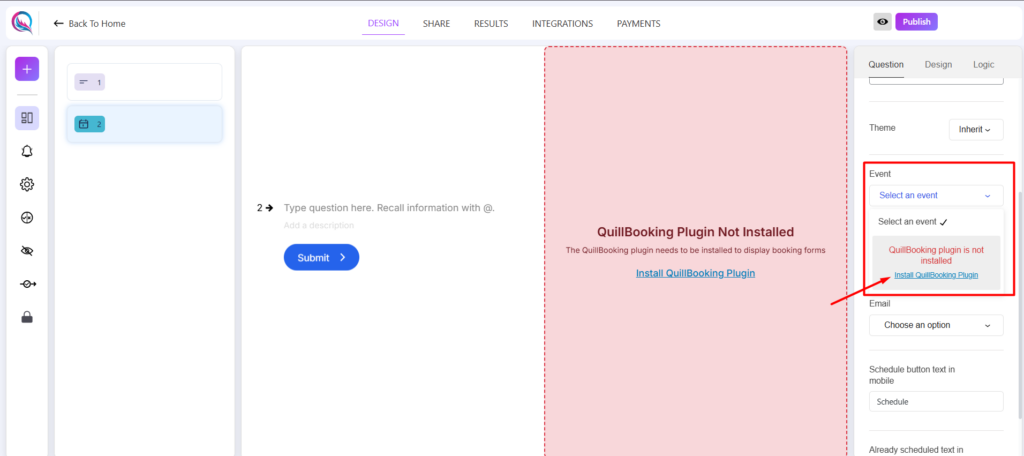
Task: Open the blocks layout sidebar icon
Action: [27, 118]
